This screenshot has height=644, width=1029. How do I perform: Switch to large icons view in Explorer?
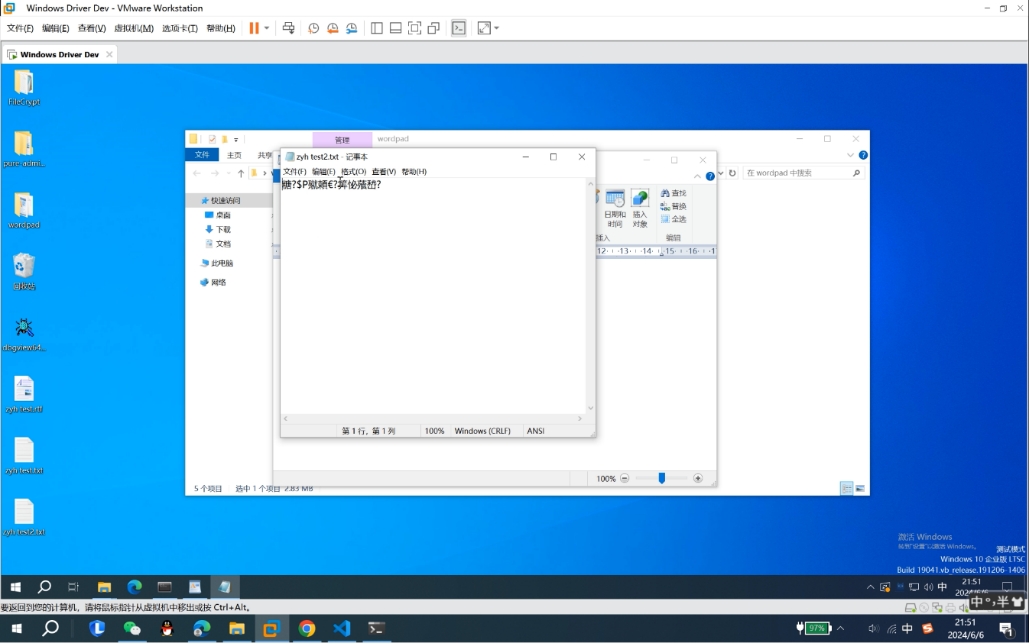point(859,488)
